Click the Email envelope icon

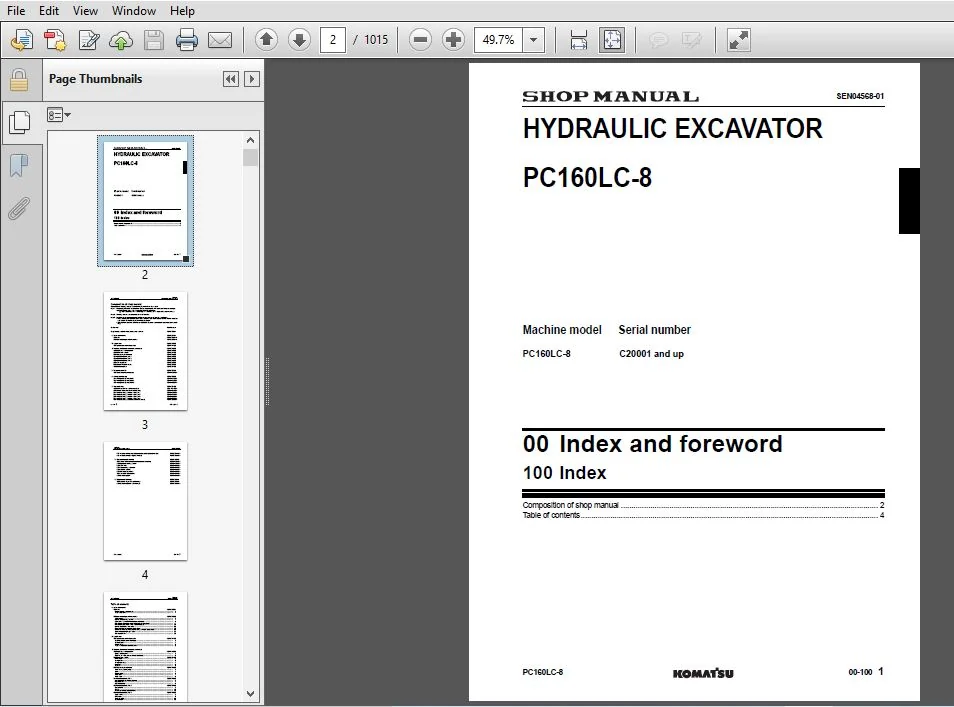tap(220, 40)
